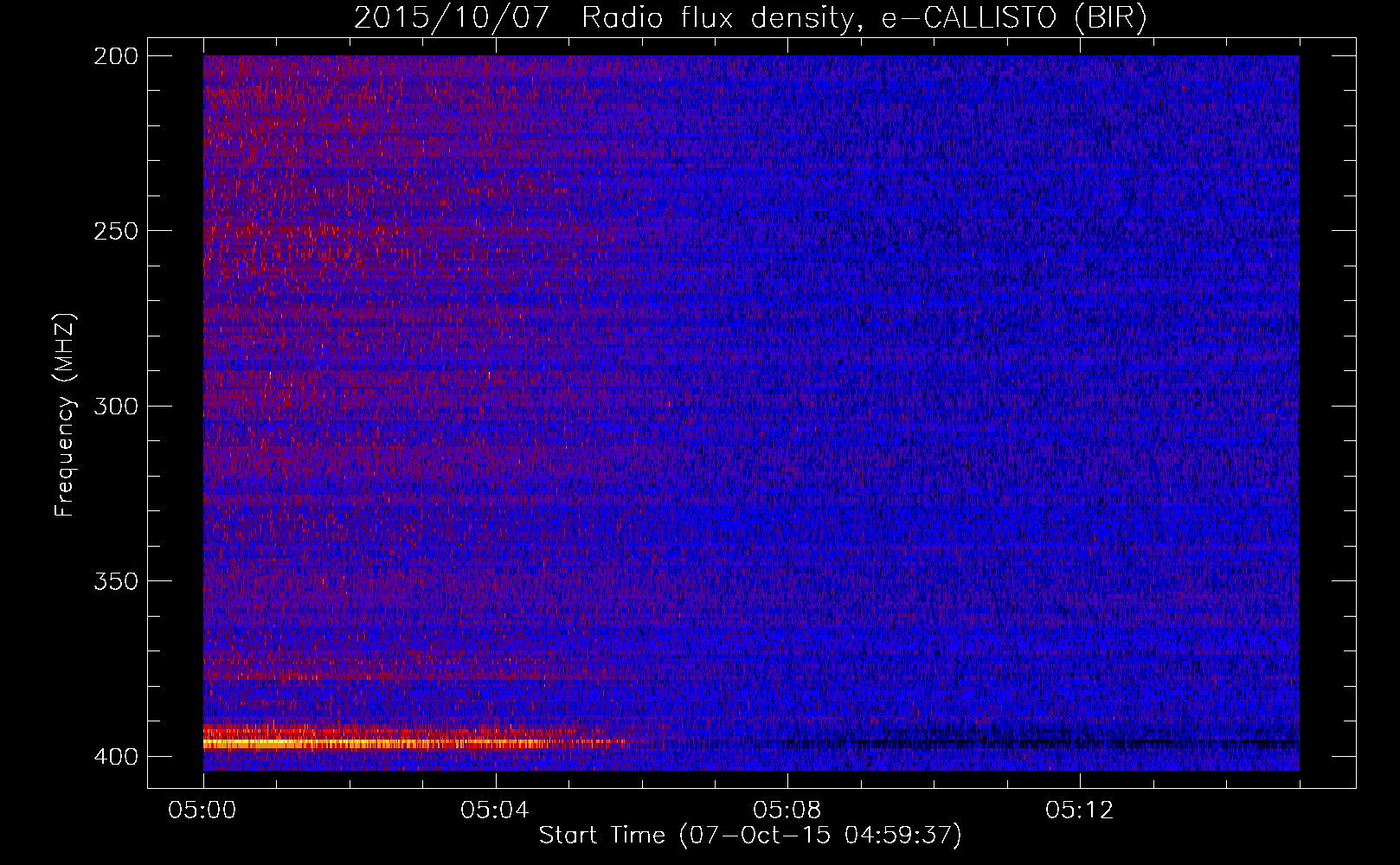The height and width of the screenshot is (865, 1400).
Task: Click the 400 frequency tick label
Action: pos(115,757)
